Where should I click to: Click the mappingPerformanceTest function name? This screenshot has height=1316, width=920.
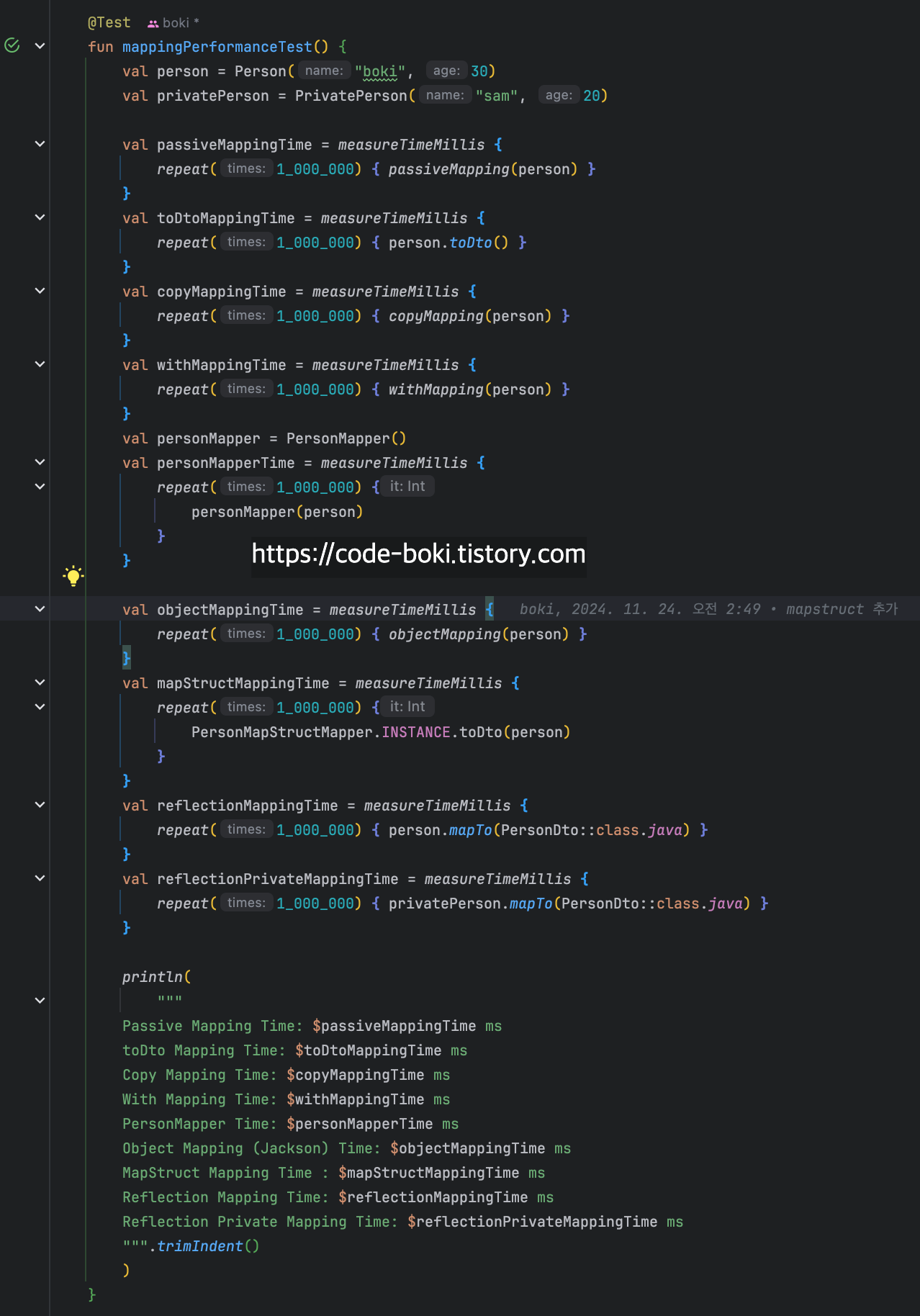217,47
